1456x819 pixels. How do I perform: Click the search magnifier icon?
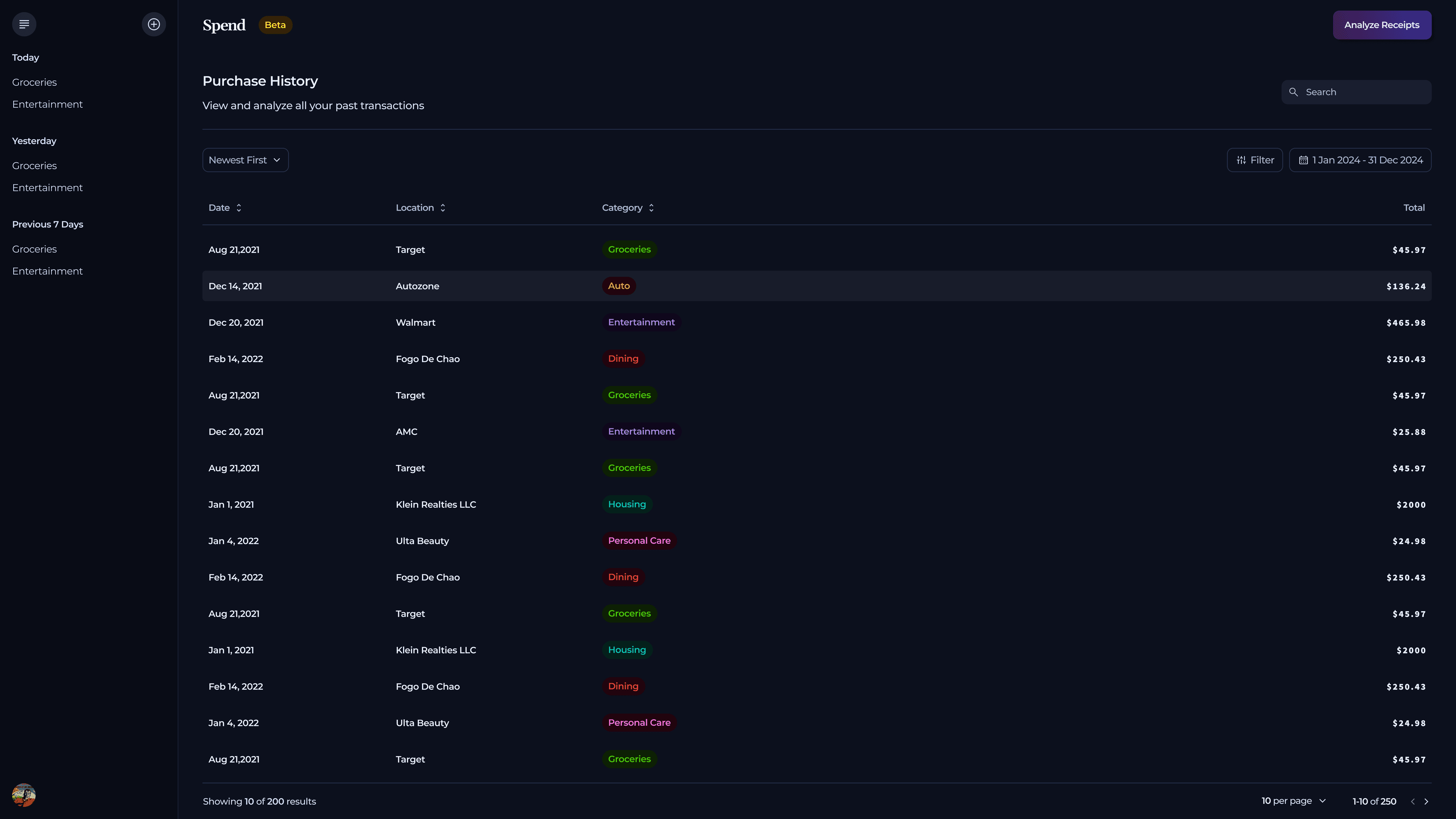[x=1294, y=91]
